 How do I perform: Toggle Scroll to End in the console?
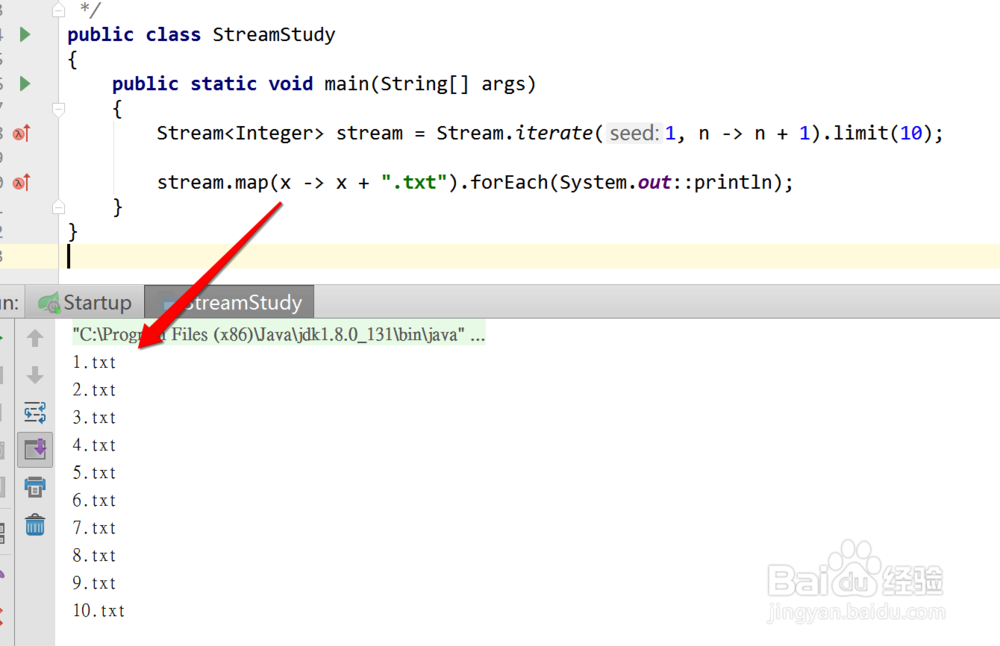[35, 447]
